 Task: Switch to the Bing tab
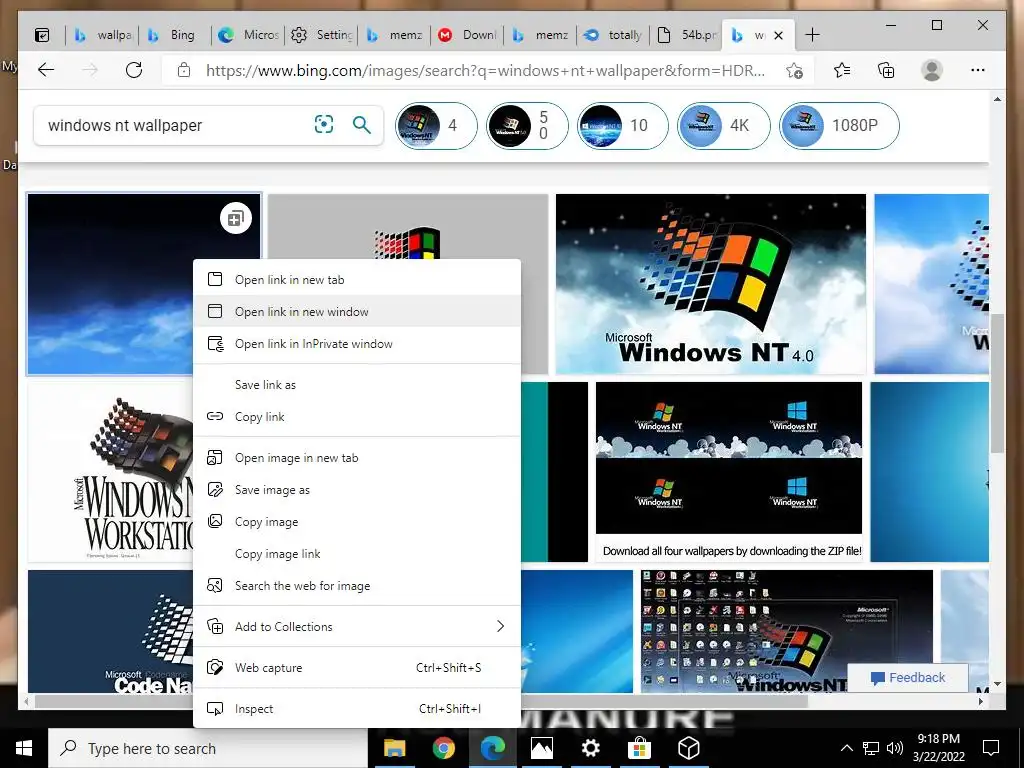(x=175, y=35)
